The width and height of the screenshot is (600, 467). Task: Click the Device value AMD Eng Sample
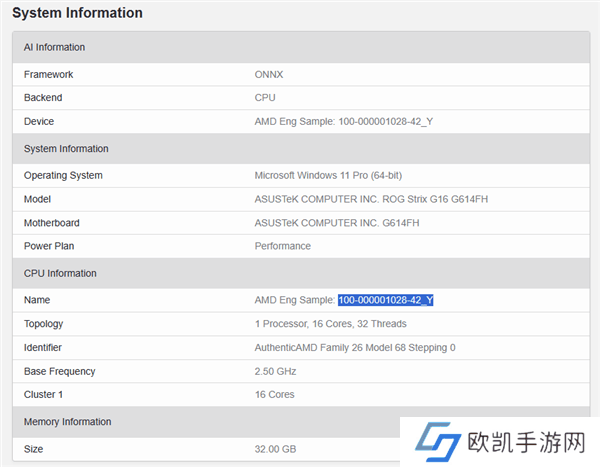344,122
